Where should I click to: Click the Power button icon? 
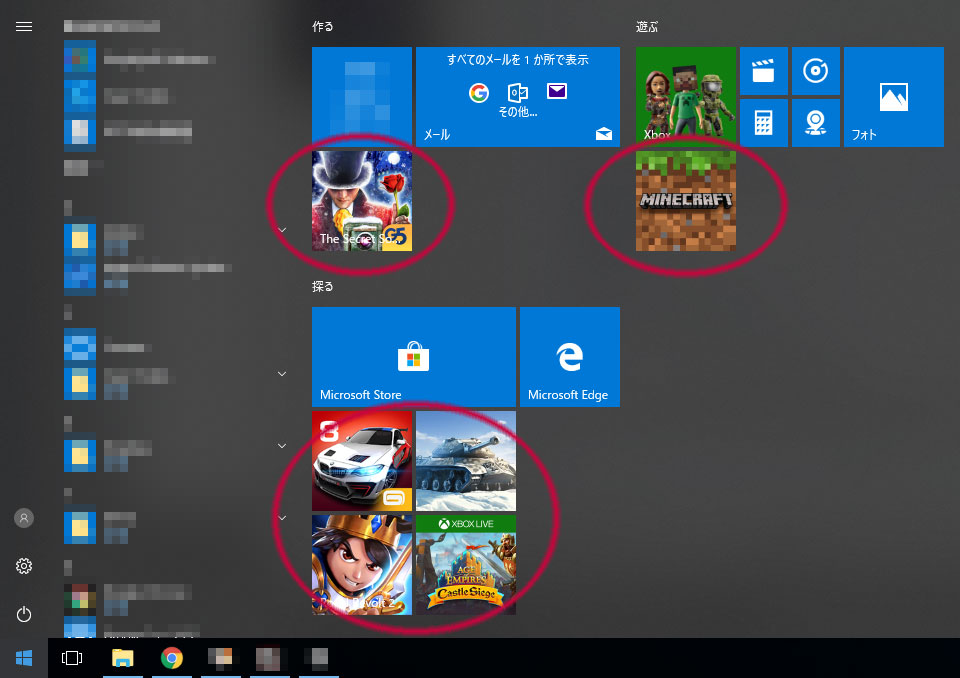click(x=24, y=614)
